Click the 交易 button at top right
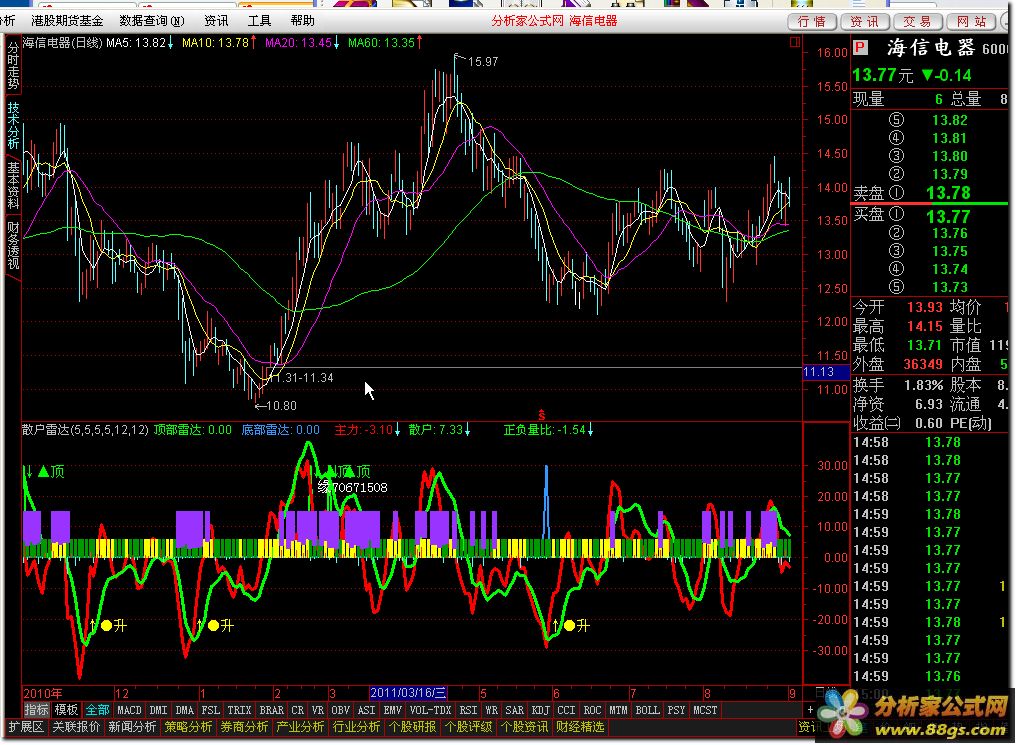The width and height of the screenshot is (1017, 745). [917, 21]
